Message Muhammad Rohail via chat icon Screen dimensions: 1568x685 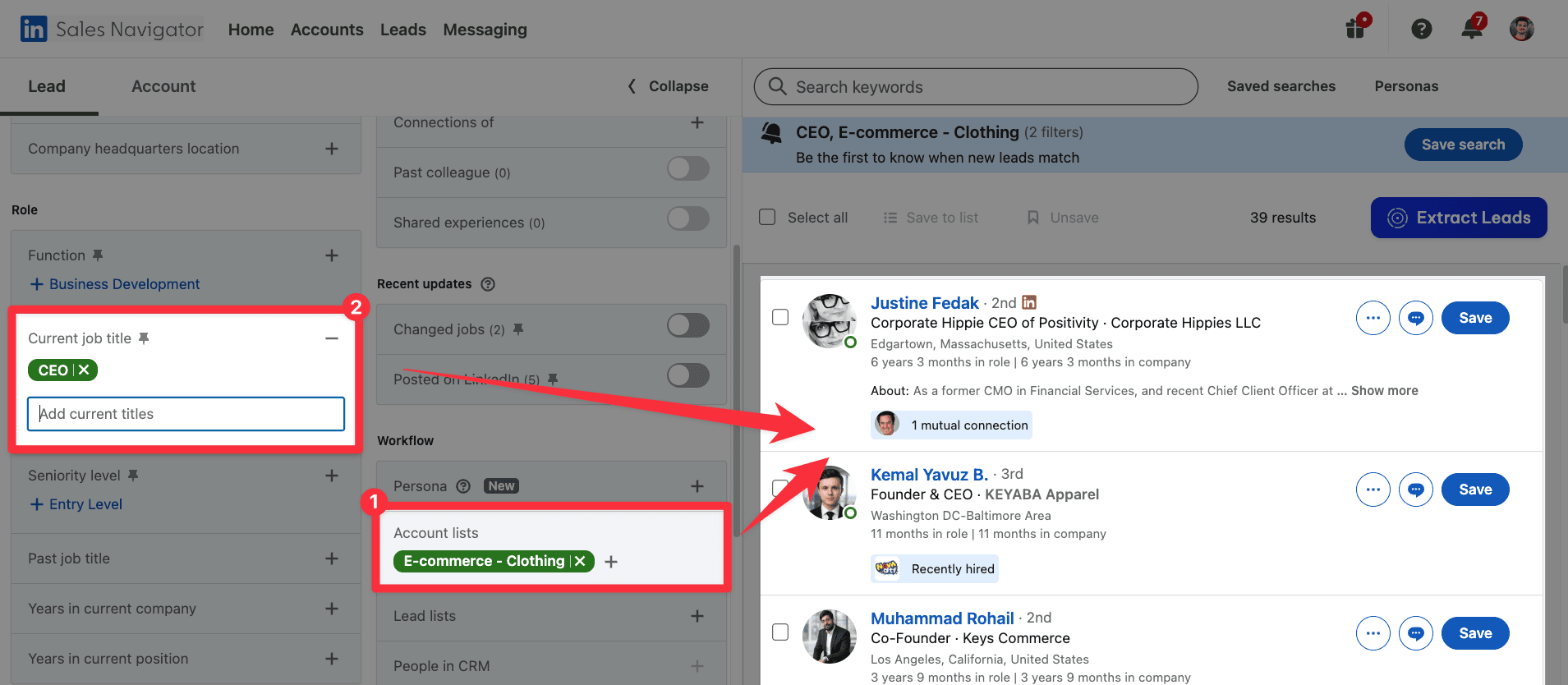click(1416, 633)
